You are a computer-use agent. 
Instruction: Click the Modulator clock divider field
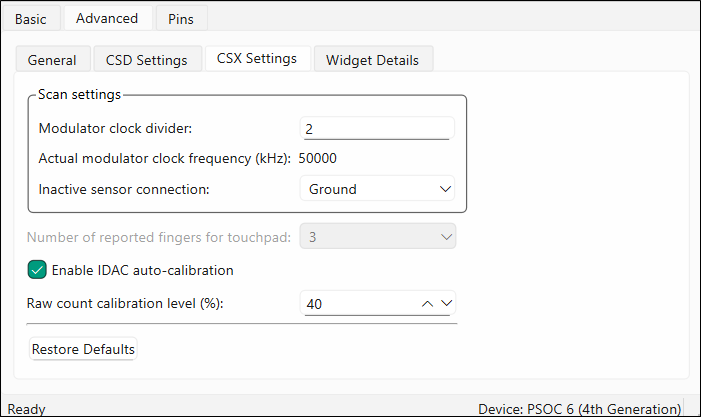coord(376,129)
